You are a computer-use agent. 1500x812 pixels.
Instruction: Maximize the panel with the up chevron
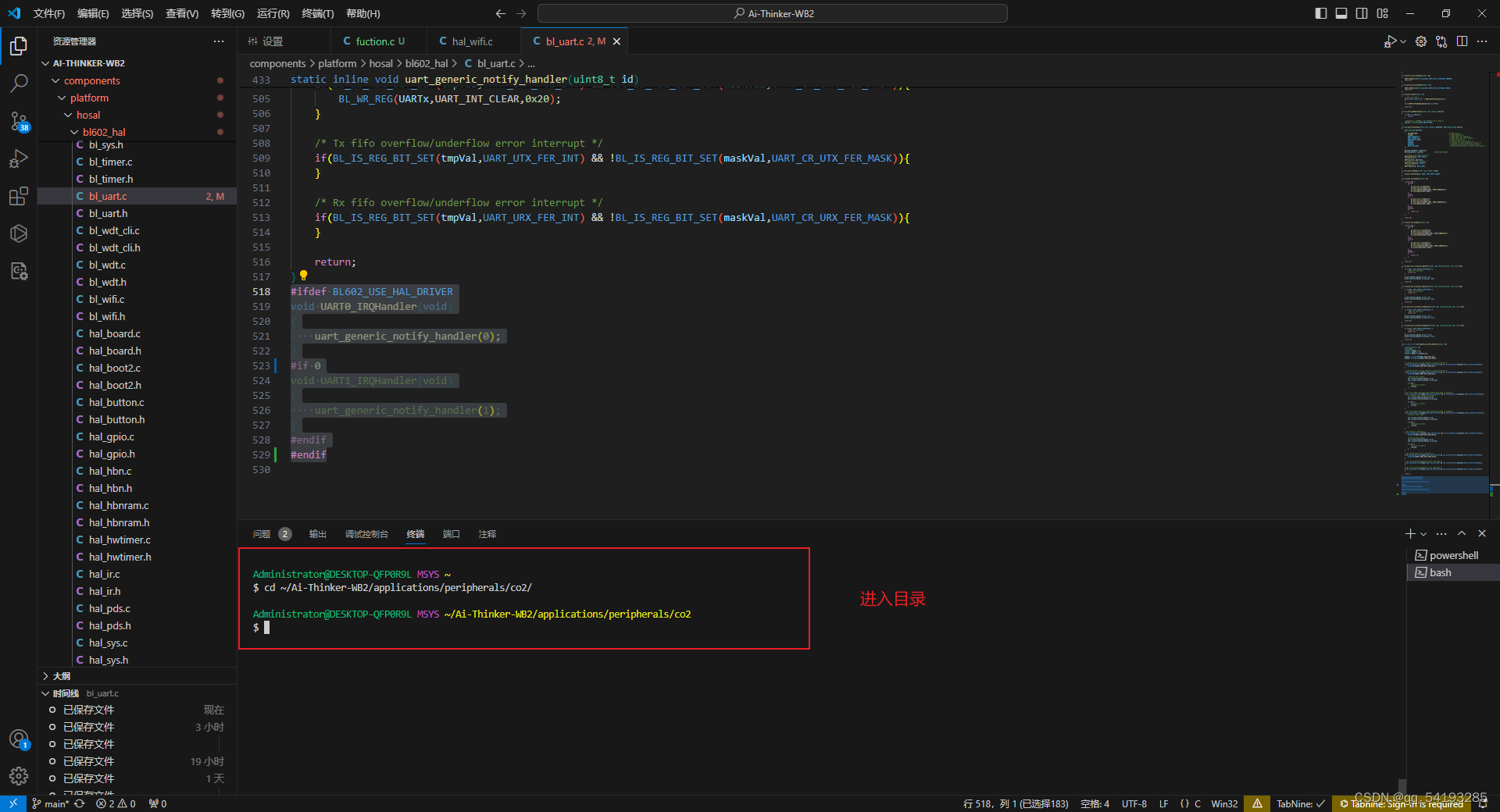click(1462, 534)
